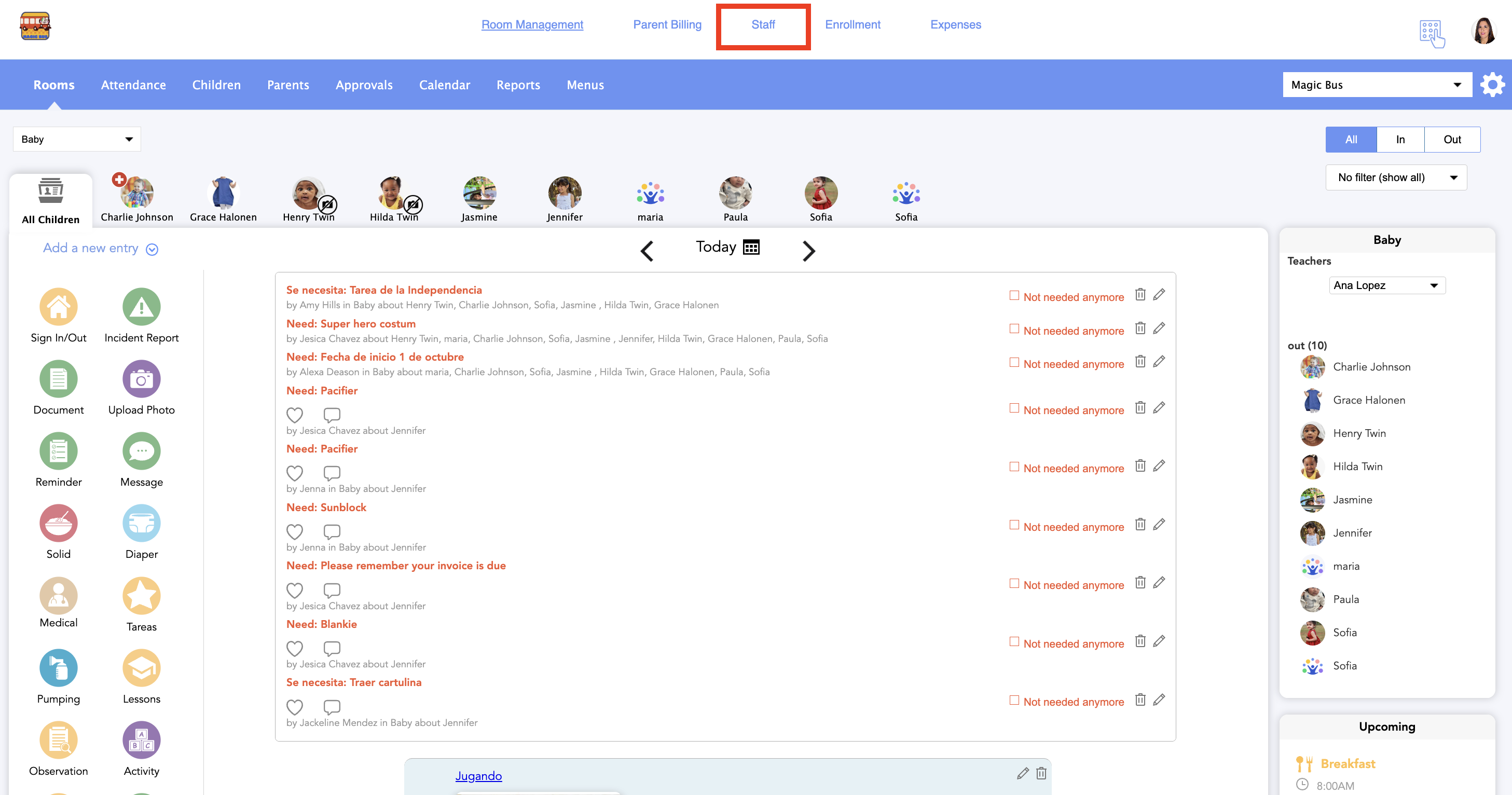Check Not needed anymore for Sunblock

point(1014,525)
